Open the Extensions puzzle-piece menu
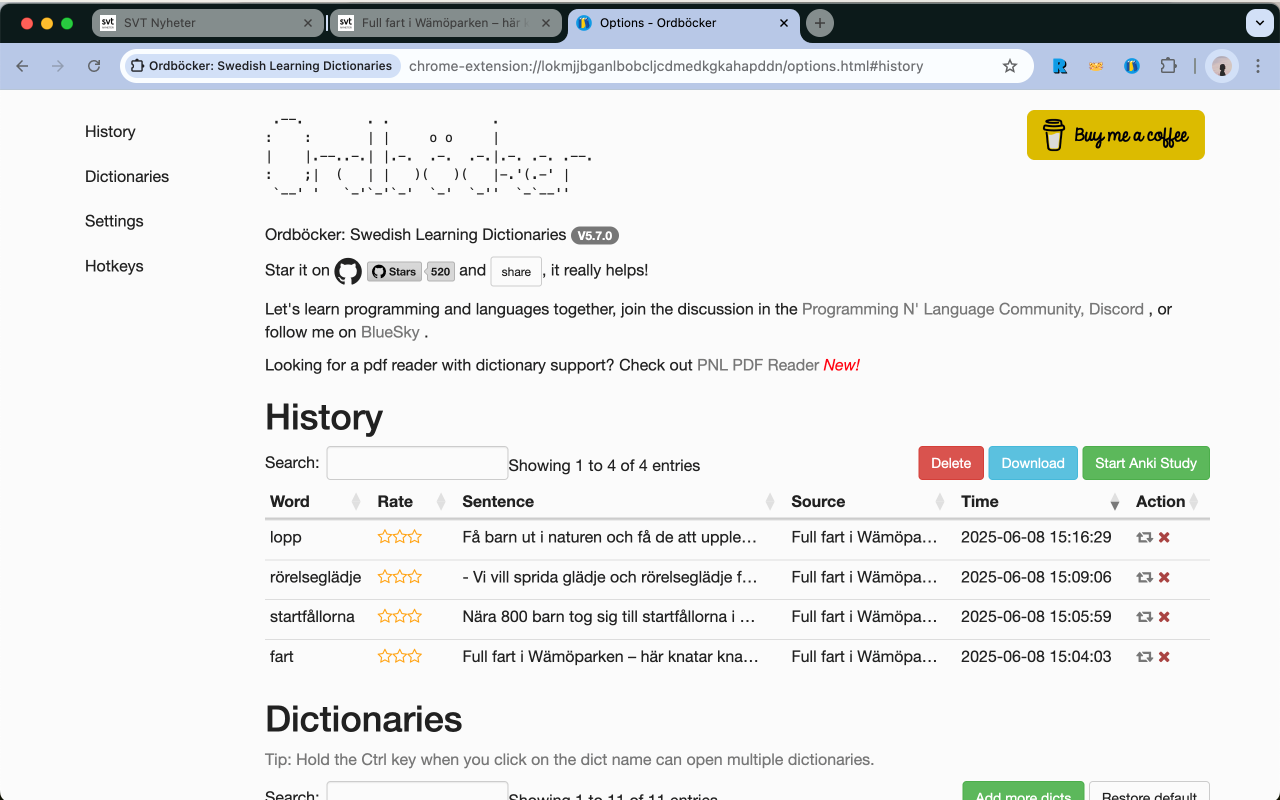1280x800 pixels. pyautogui.click(x=1168, y=66)
